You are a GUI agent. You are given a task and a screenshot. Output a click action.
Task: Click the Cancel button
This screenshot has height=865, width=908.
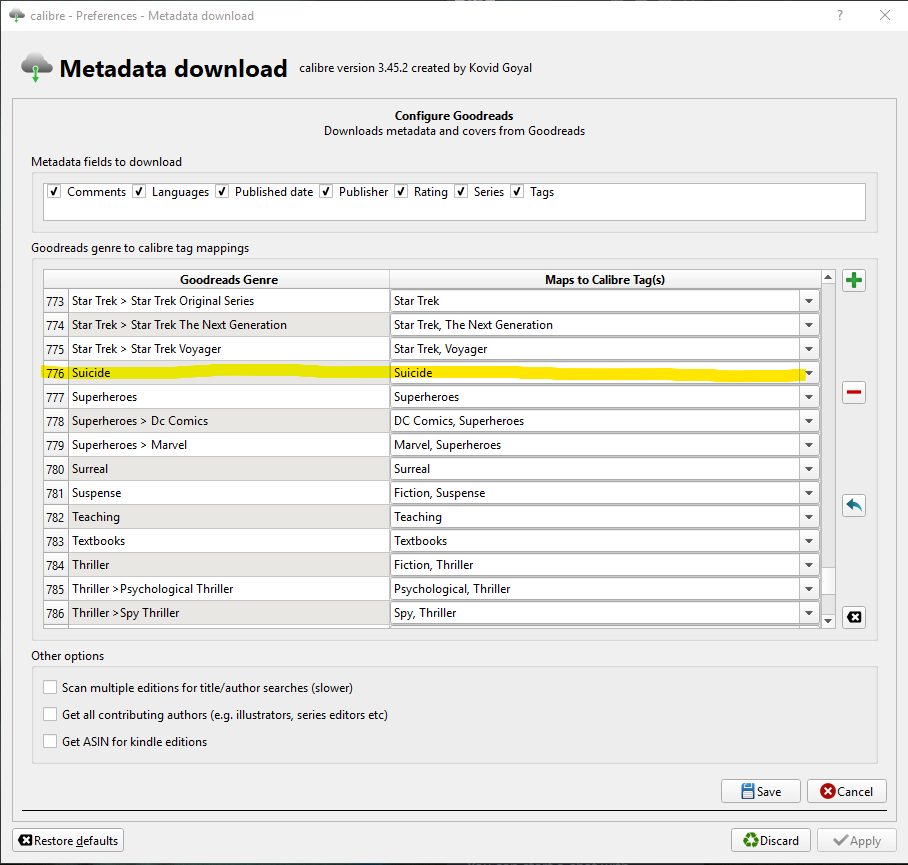click(847, 791)
